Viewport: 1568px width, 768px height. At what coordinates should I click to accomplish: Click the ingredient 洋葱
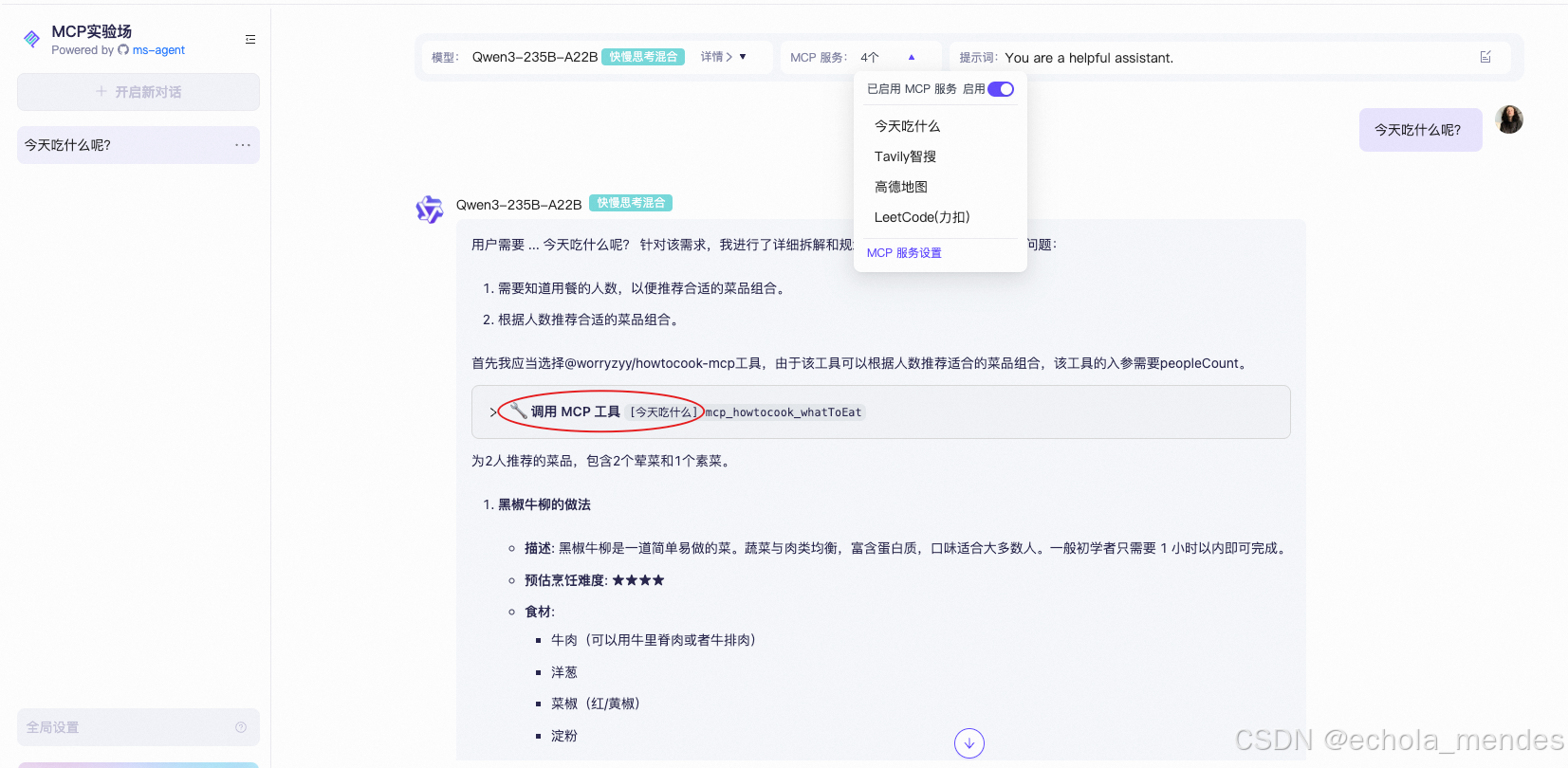click(564, 672)
